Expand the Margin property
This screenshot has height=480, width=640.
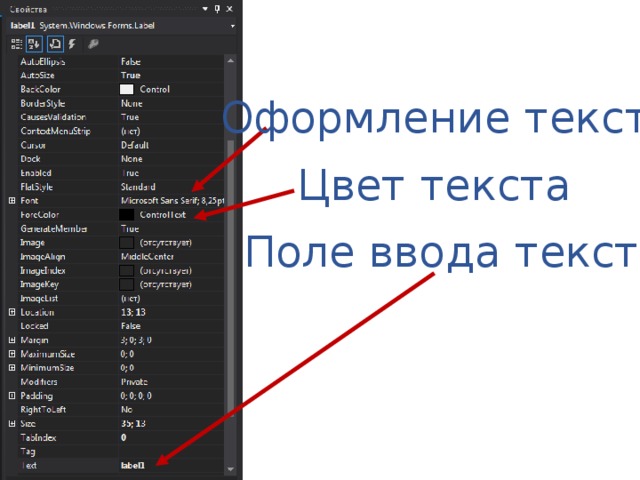pyautogui.click(x=12, y=340)
